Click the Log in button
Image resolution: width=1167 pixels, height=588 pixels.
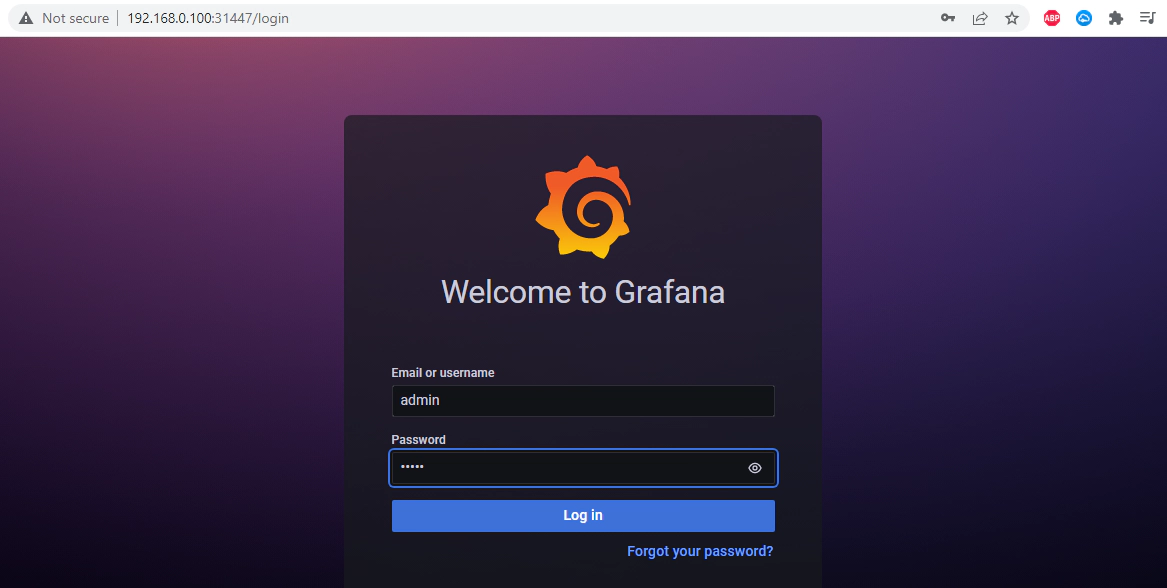583,516
